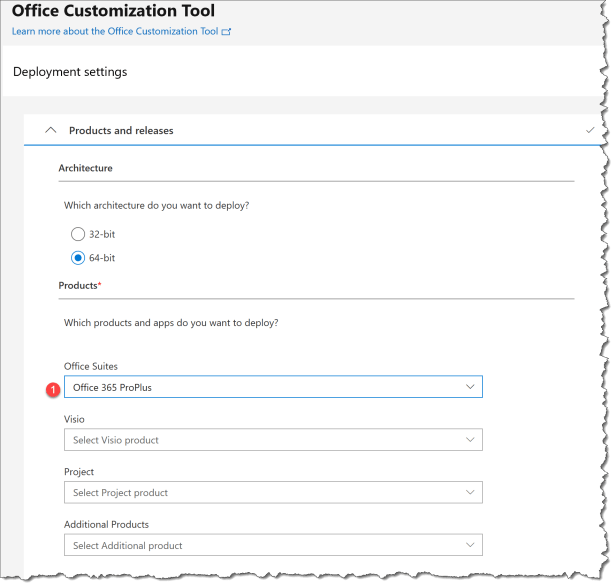Click the Project field label
Image resolution: width=616 pixels, height=587 pixels.
79,472
